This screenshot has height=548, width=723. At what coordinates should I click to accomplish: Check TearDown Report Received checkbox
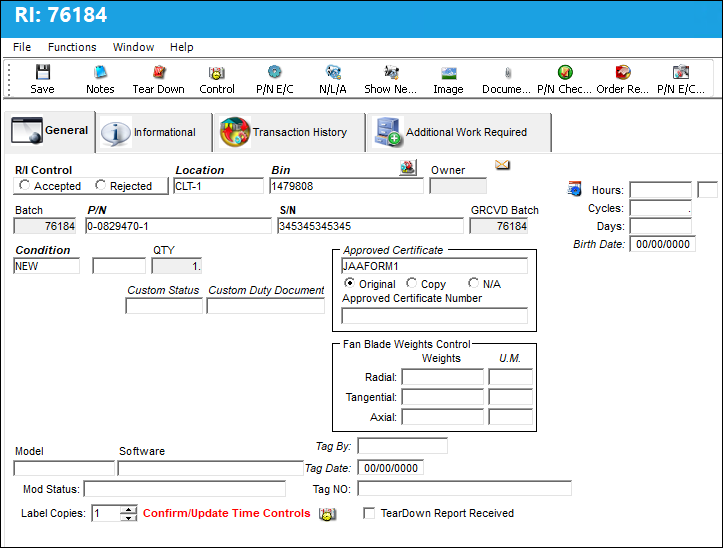point(369,513)
